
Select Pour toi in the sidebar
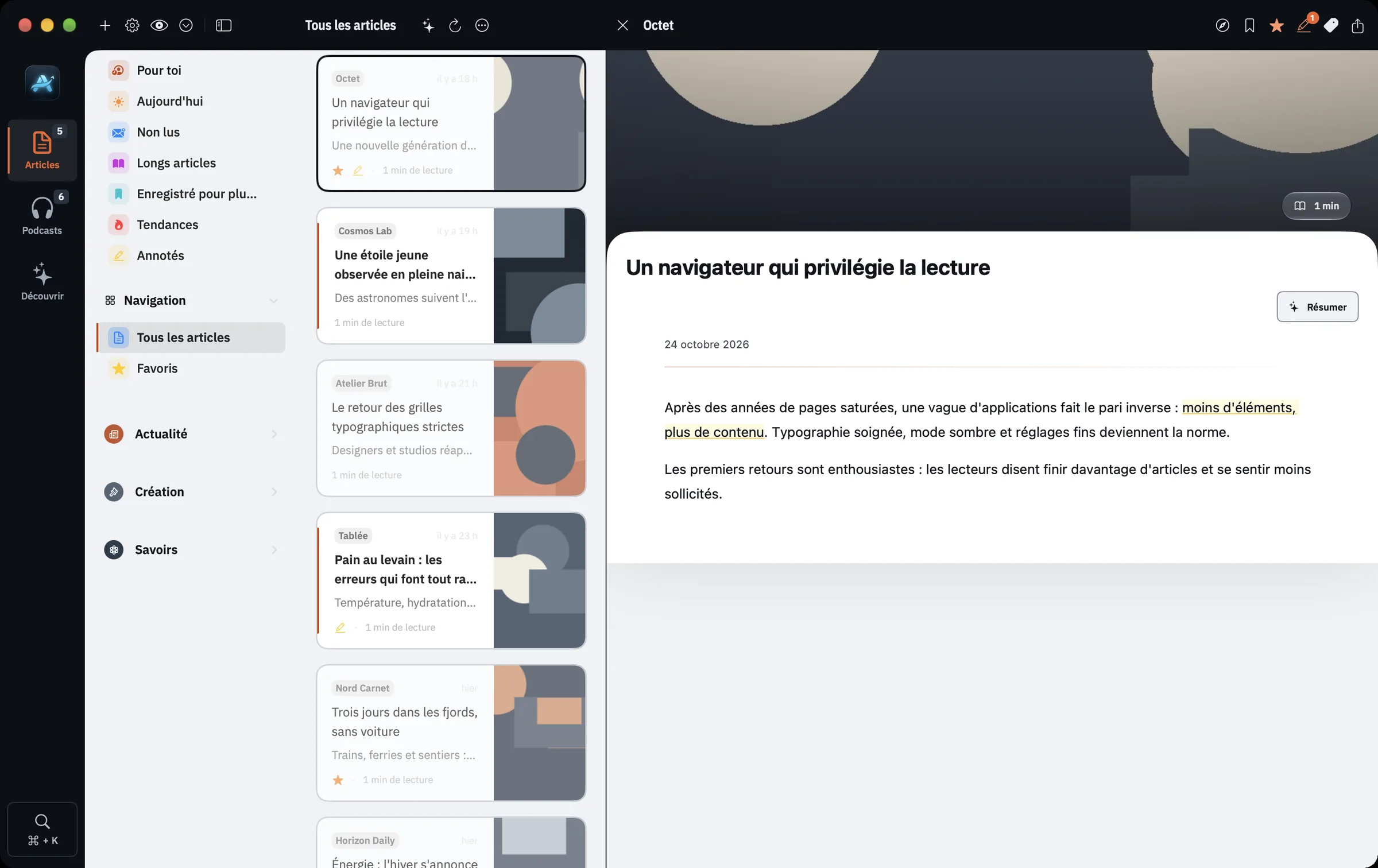point(191,70)
